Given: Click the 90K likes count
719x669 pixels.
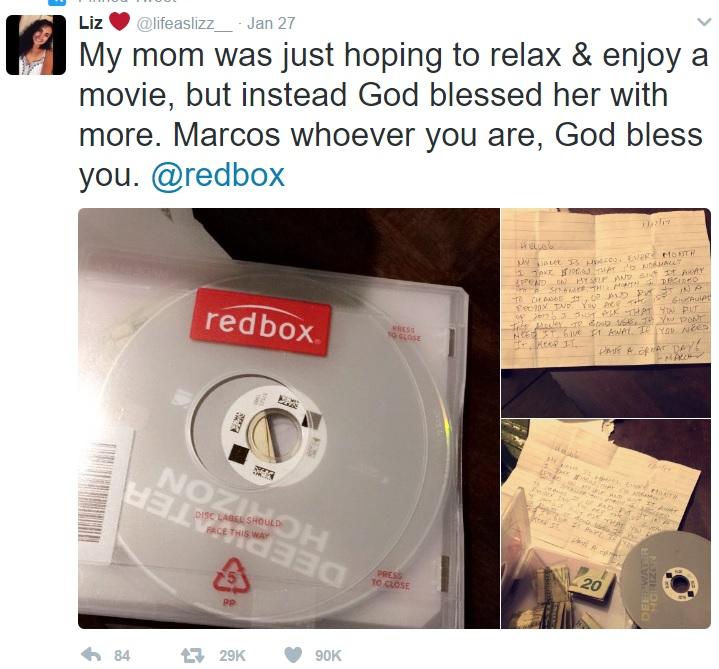Looking at the screenshot, I should pyautogui.click(x=328, y=656).
